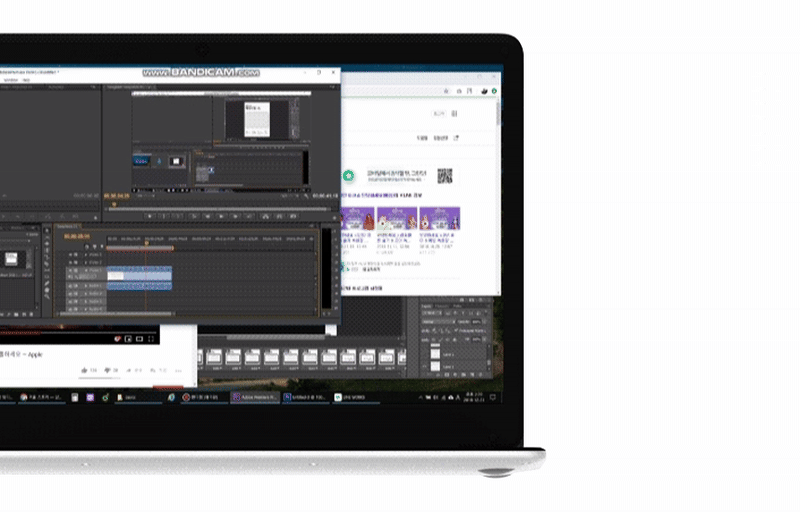Click the YouTube video progress bar
This screenshot has width=800, height=512.
[x=80, y=329]
